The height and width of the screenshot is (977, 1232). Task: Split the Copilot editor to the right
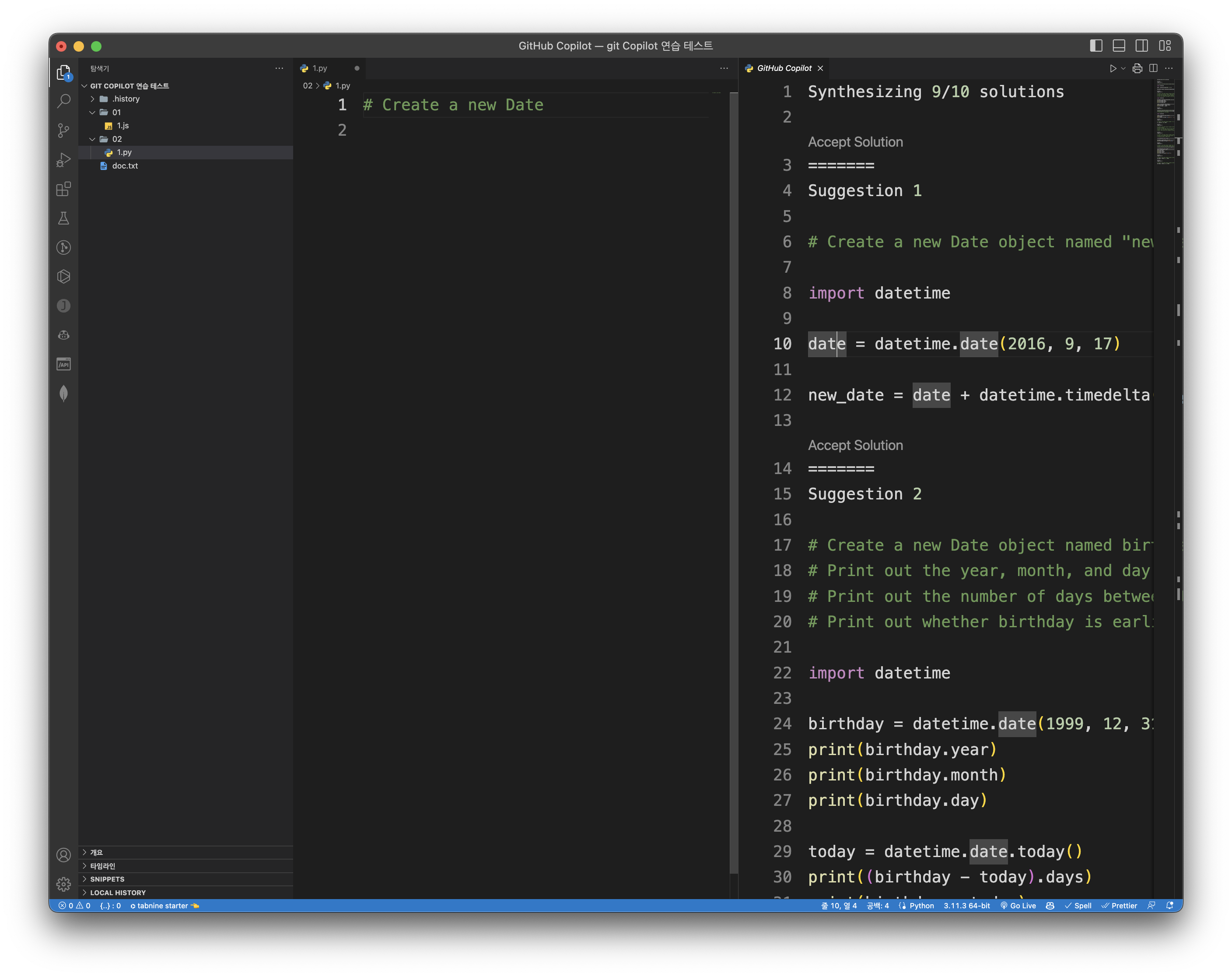tap(1153, 68)
